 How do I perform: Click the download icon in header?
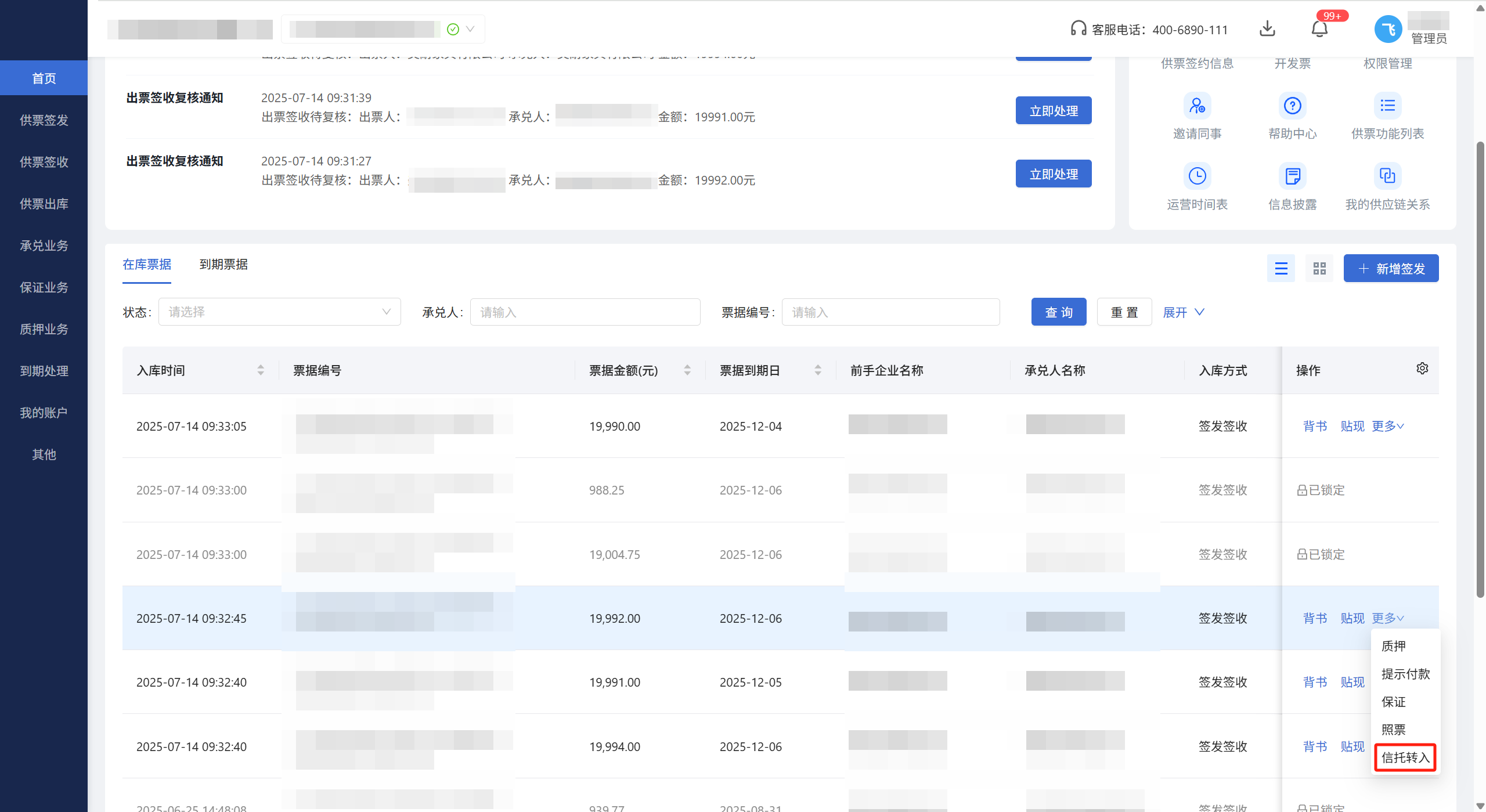point(1267,28)
